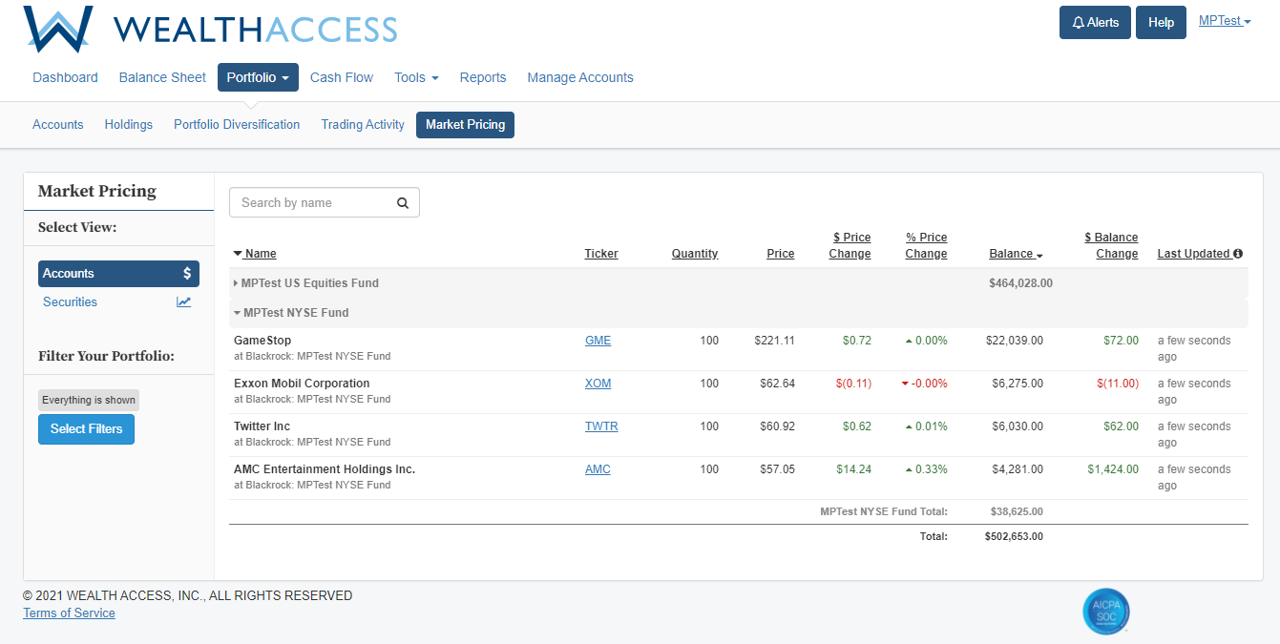
Task: Click the Last Updated info icon
Action: point(1238,254)
